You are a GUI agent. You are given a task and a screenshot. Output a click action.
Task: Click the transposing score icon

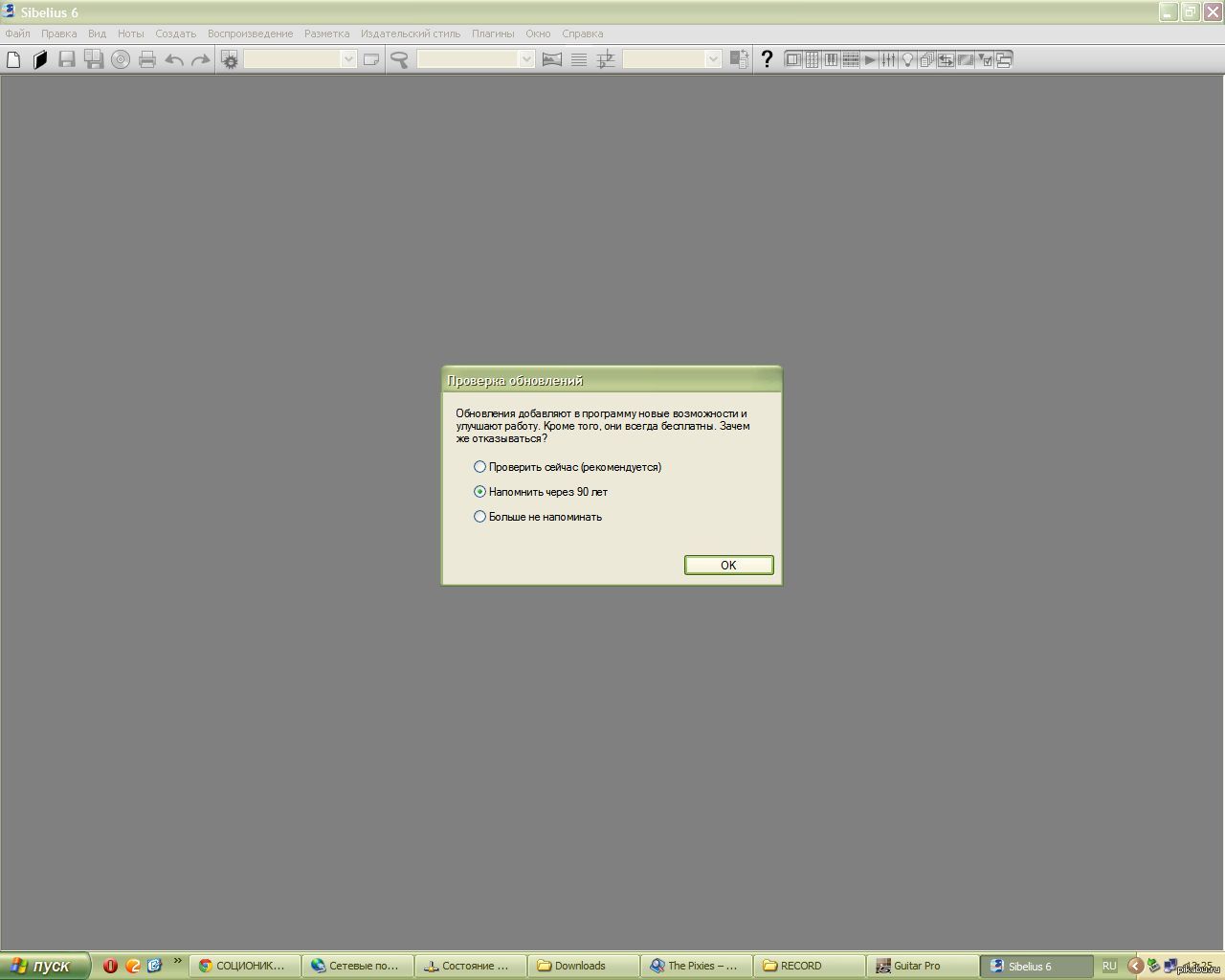pyautogui.click(x=606, y=59)
